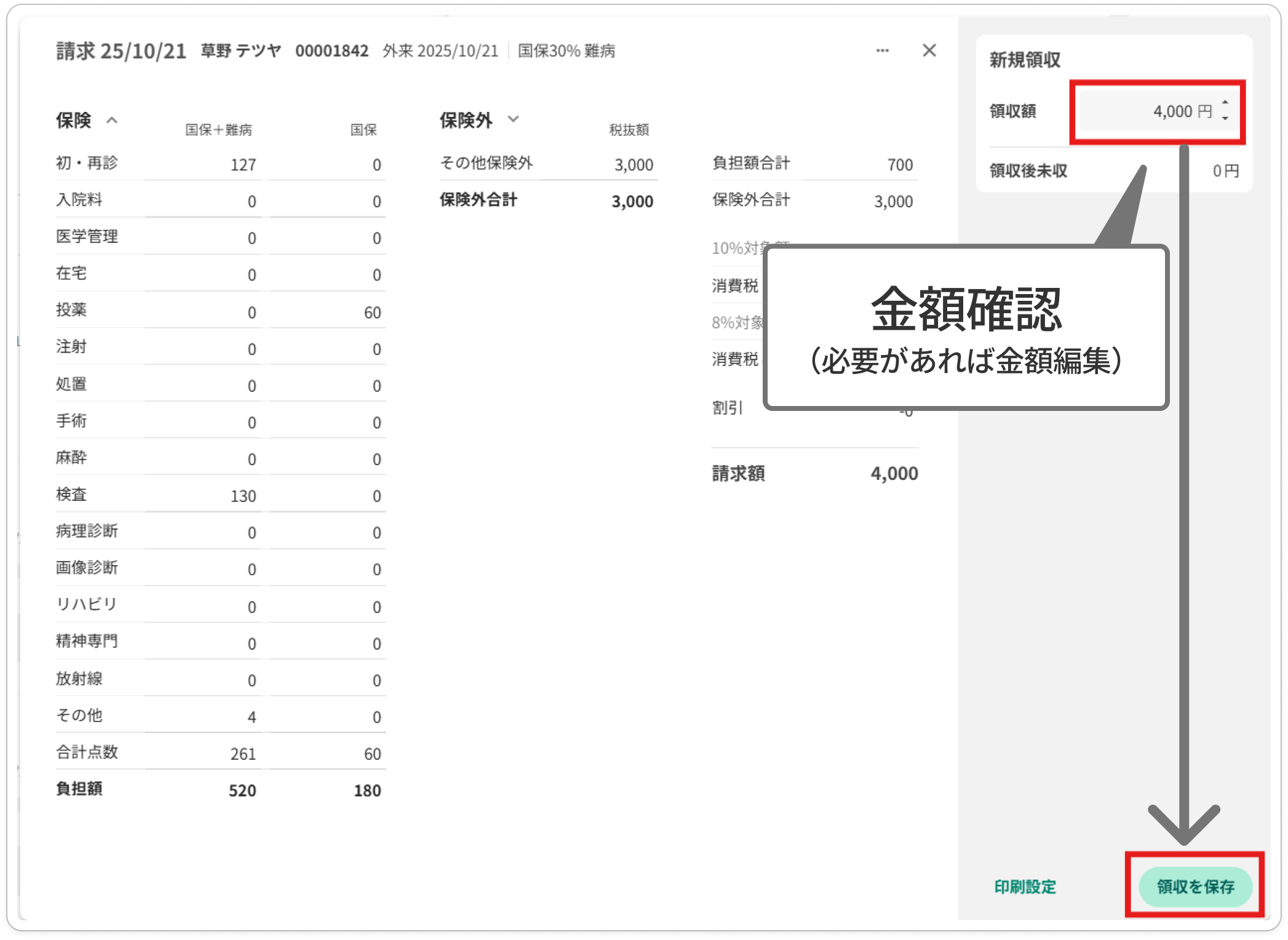This screenshot has width=1288, height=940.
Task: Click the 注射 row label
Action: point(71,346)
